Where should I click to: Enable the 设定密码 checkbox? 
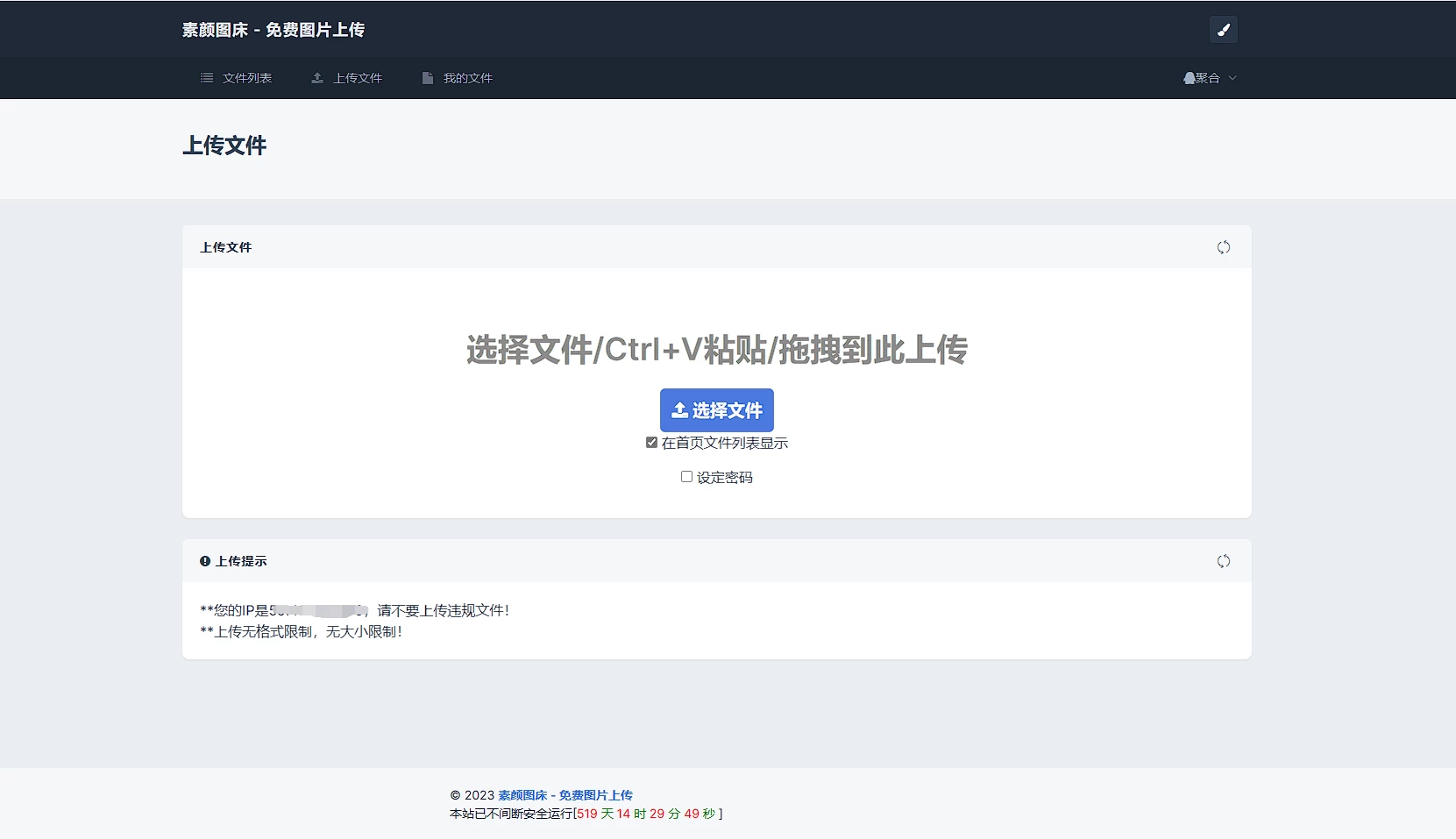[686, 476]
